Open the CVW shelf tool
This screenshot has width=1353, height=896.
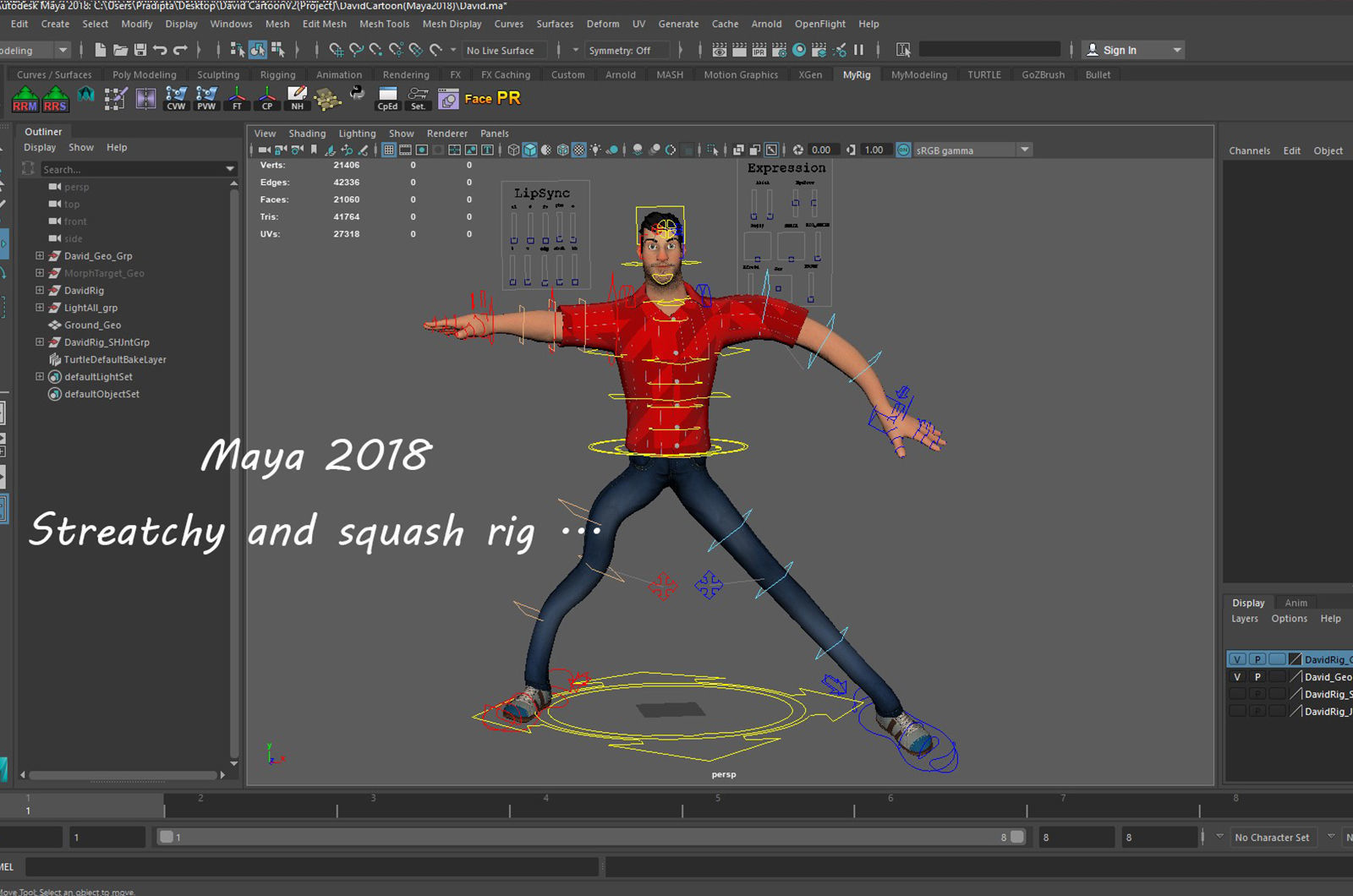tap(176, 98)
